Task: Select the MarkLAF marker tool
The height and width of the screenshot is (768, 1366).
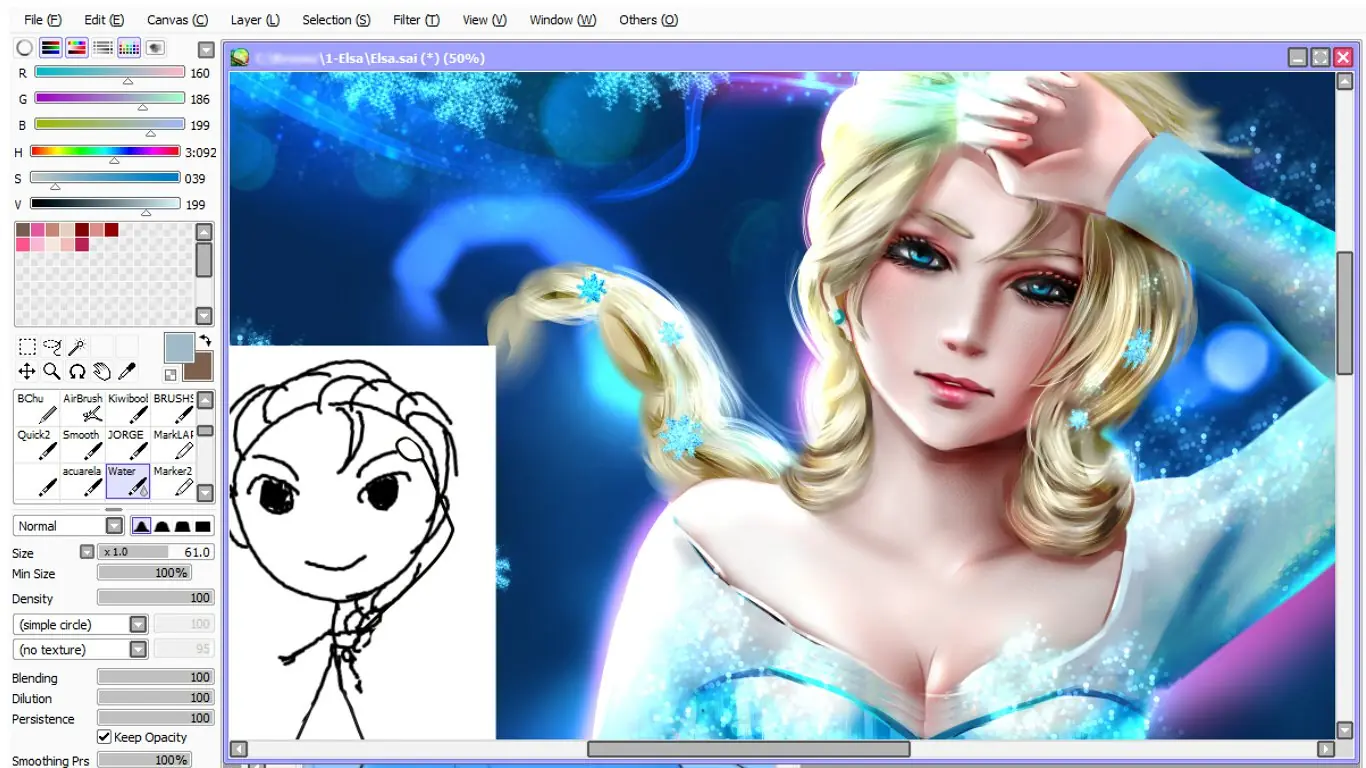Action: click(x=173, y=445)
